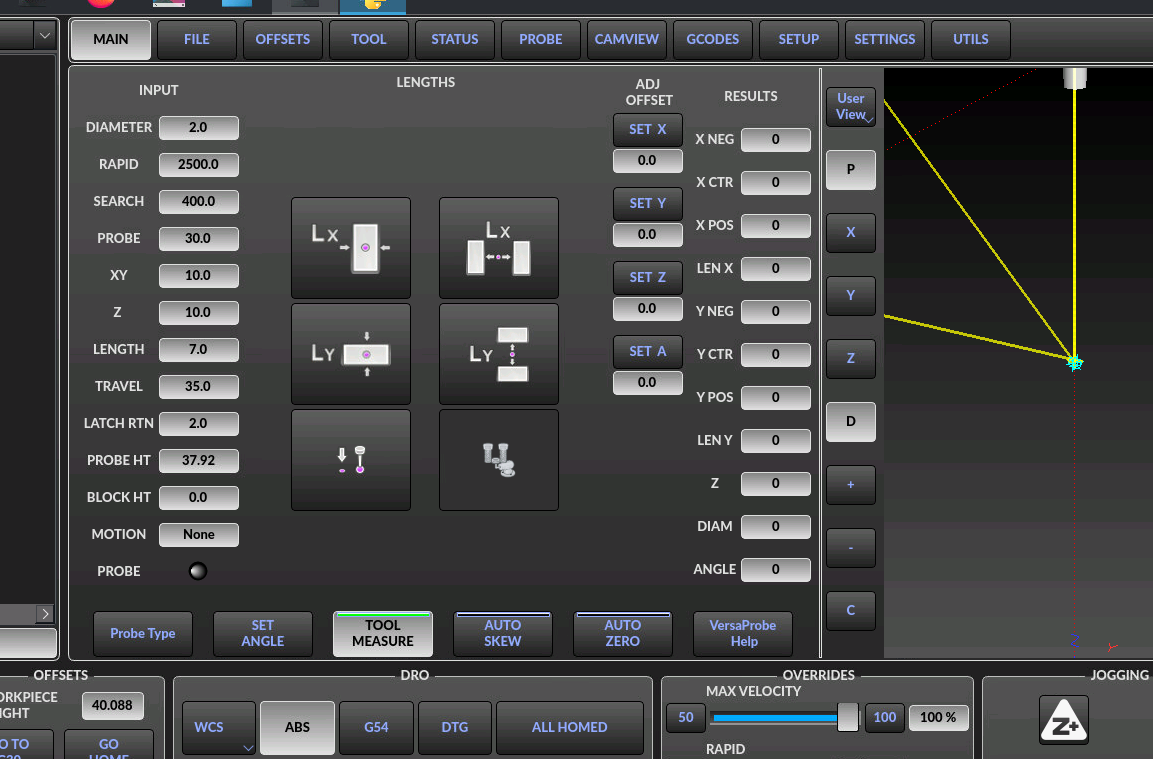
Task: Click the SEARCH input field showing 400.0
Action: pyautogui.click(x=199, y=202)
